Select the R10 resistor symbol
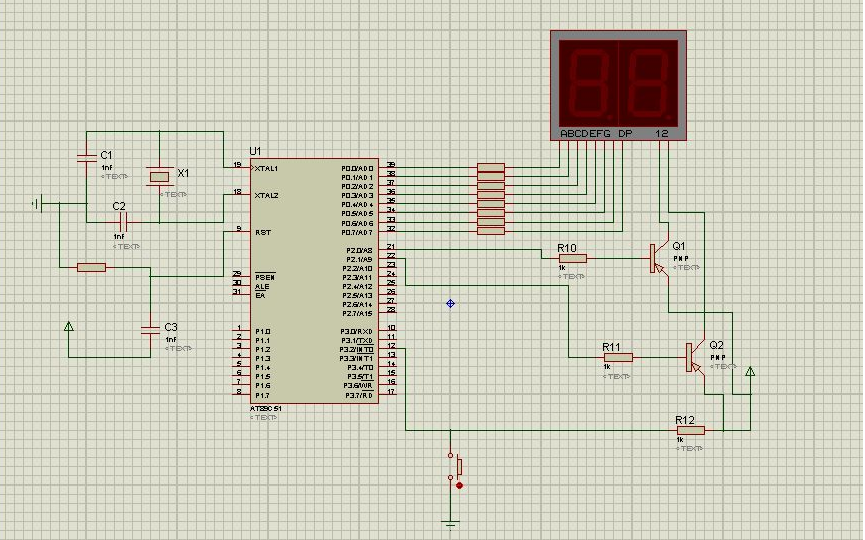Viewport: 865px width, 540px height. click(573, 258)
